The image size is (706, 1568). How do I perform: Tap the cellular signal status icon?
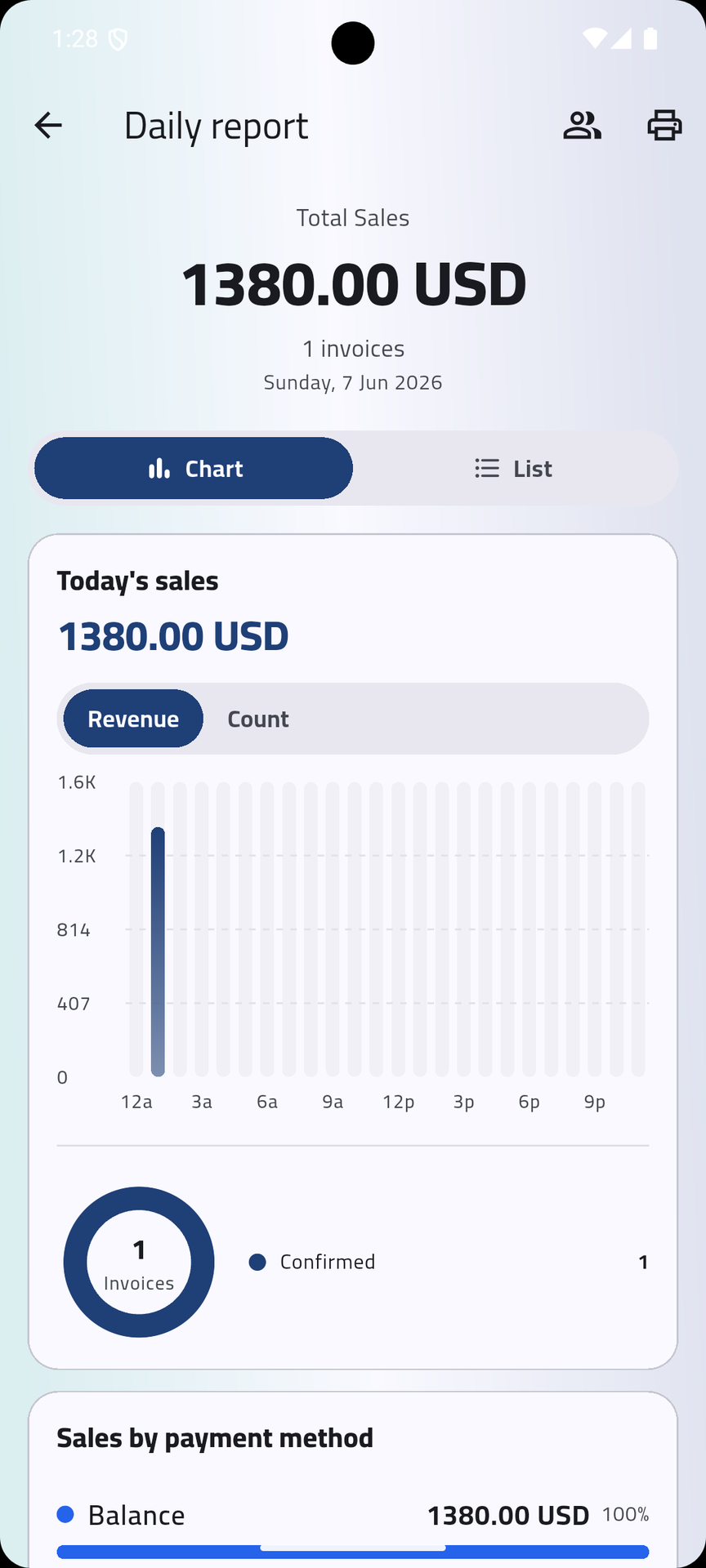(x=621, y=38)
